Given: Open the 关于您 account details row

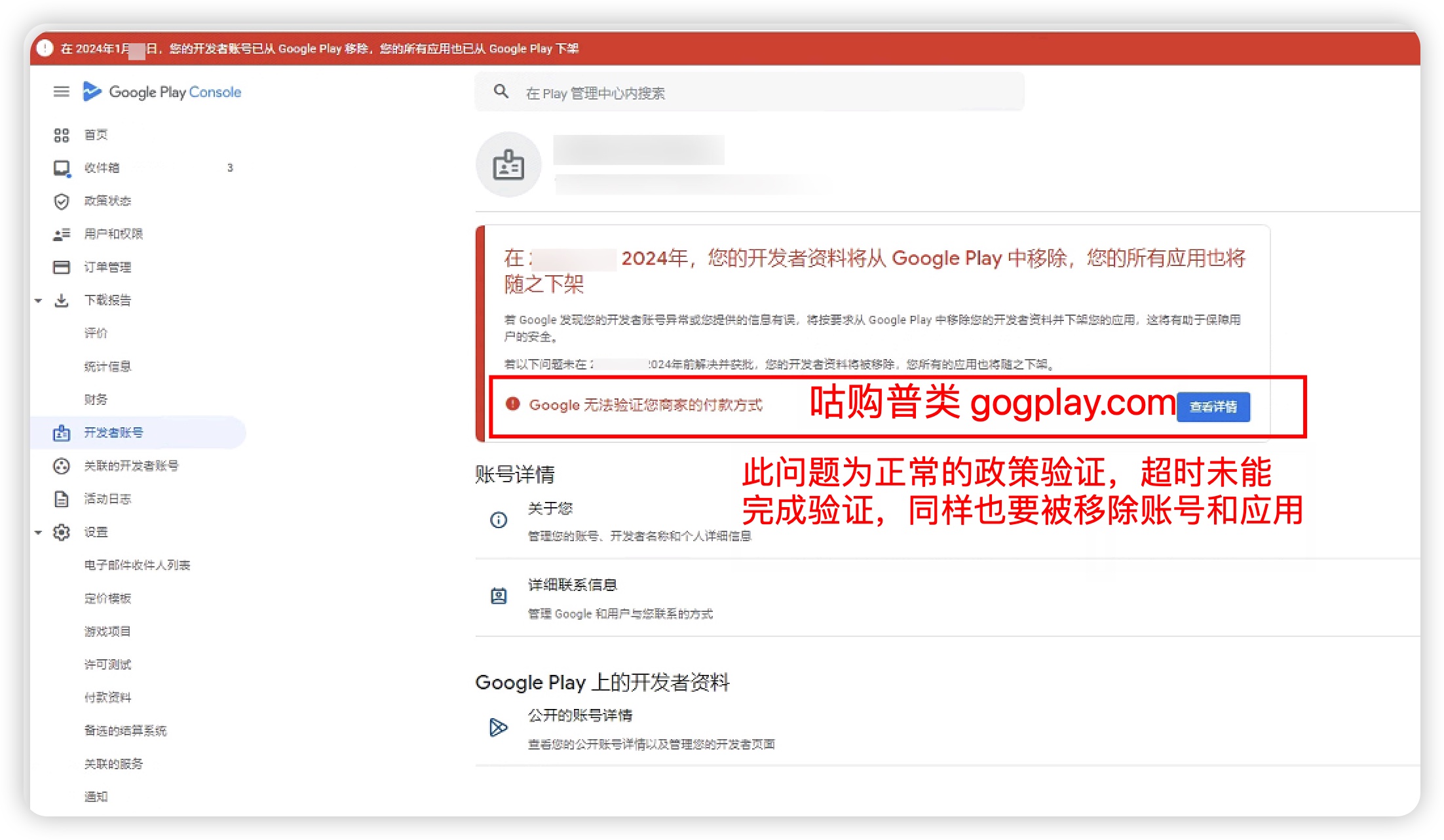Looking at the screenshot, I should [x=947, y=522].
